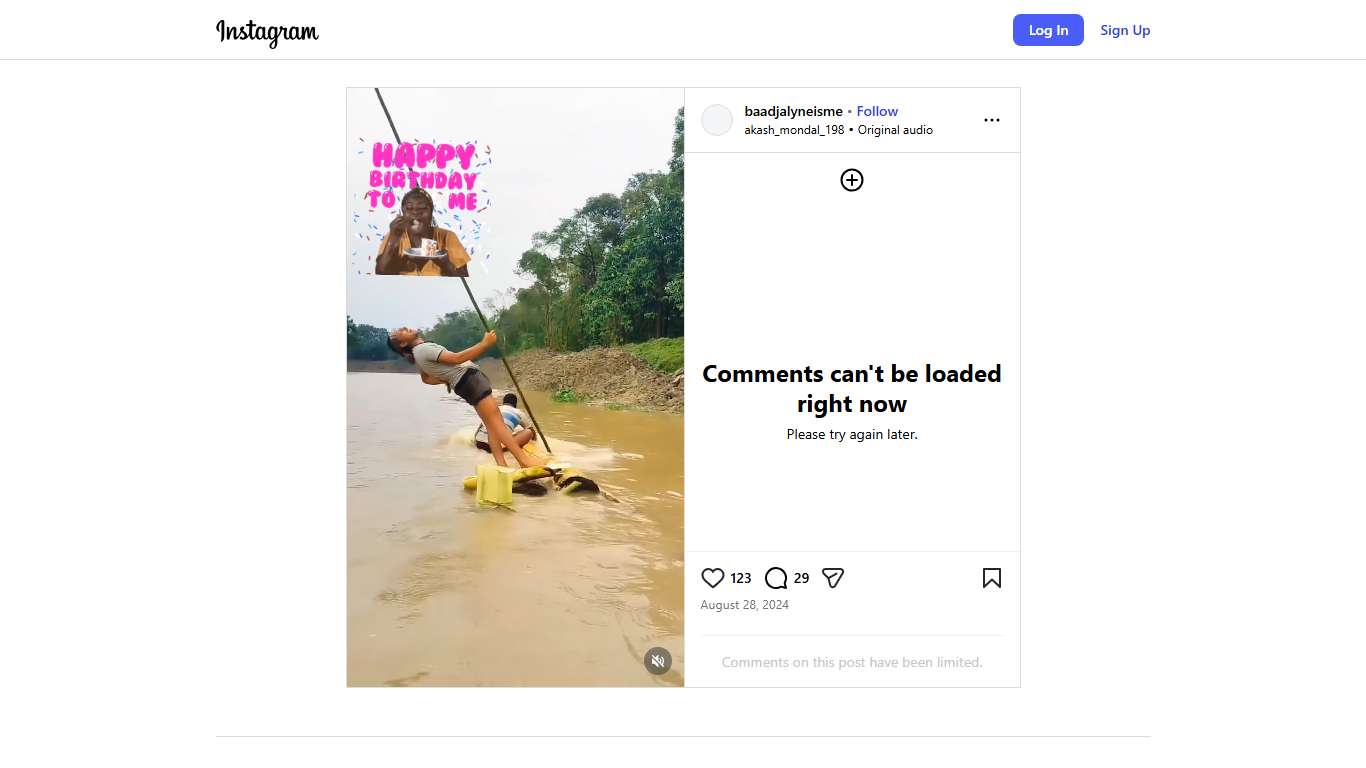Open baadjalyneisme's profile picture
The width and height of the screenshot is (1366, 768).
tap(717, 120)
